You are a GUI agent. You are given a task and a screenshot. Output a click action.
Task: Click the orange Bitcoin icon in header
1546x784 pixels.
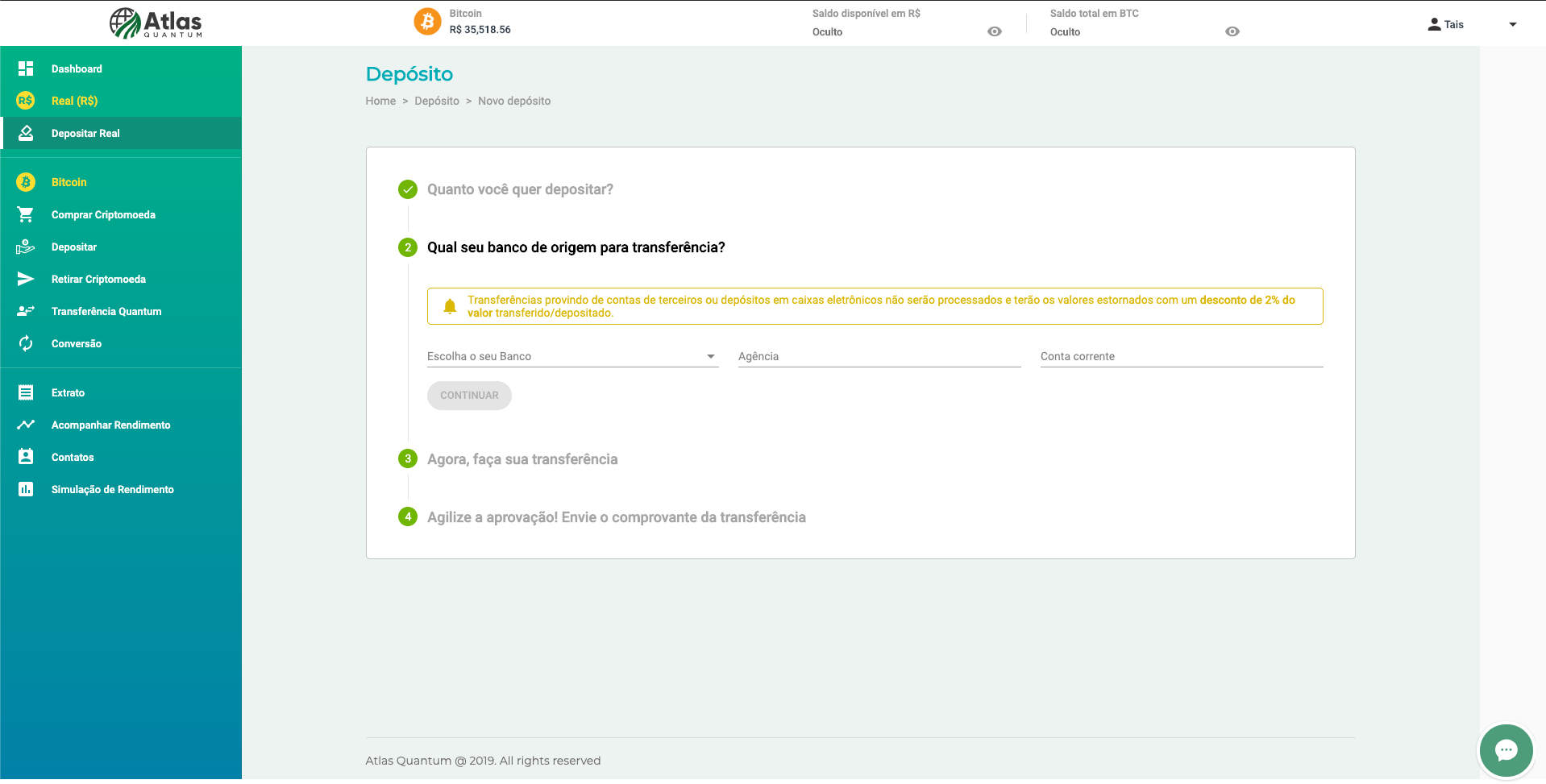[427, 22]
